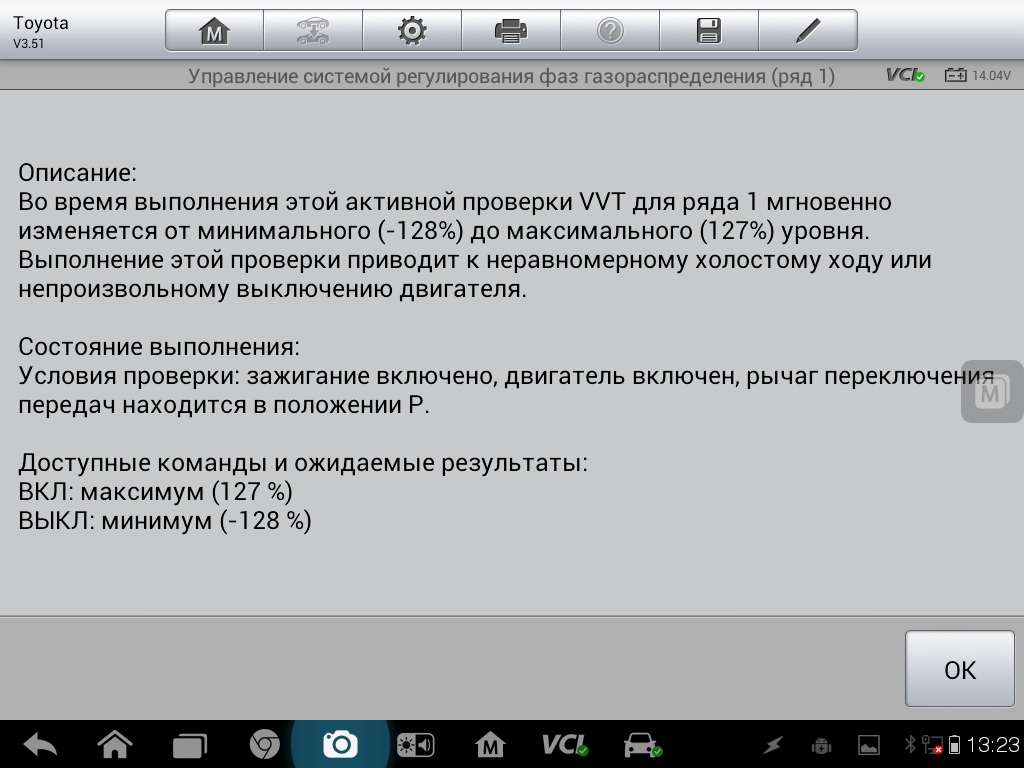Take a screenshot with the camera icon

point(340,744)
